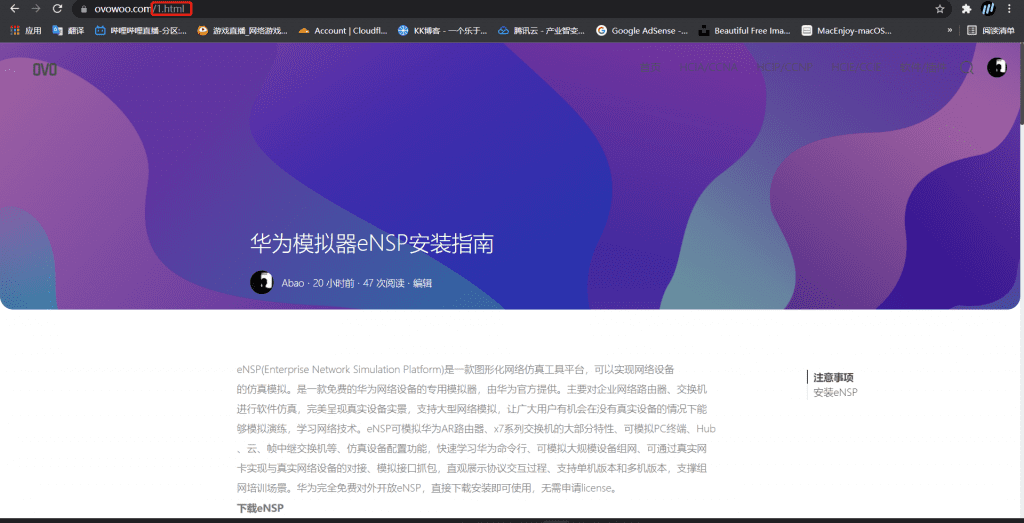Open the Chrome extensions puzzle icon
Viewport: 1024px width, 523px height.
click(x=966, y=9)
